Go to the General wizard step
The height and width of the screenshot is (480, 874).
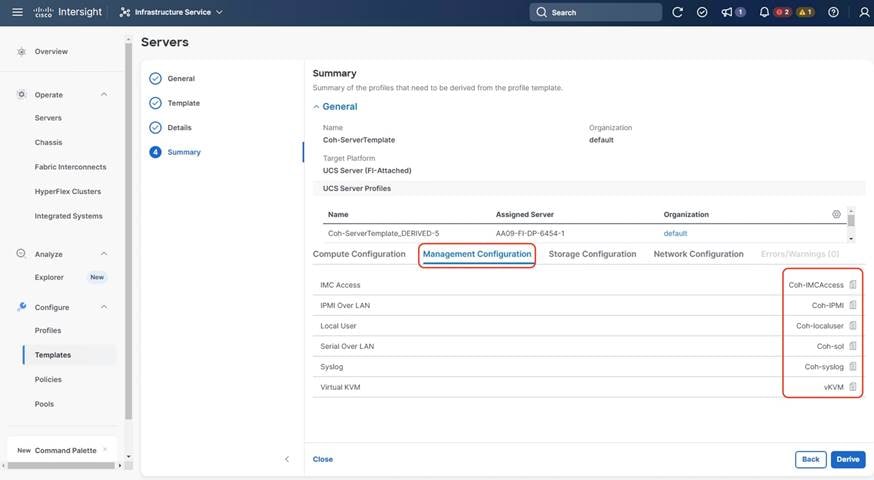(172, 79)
